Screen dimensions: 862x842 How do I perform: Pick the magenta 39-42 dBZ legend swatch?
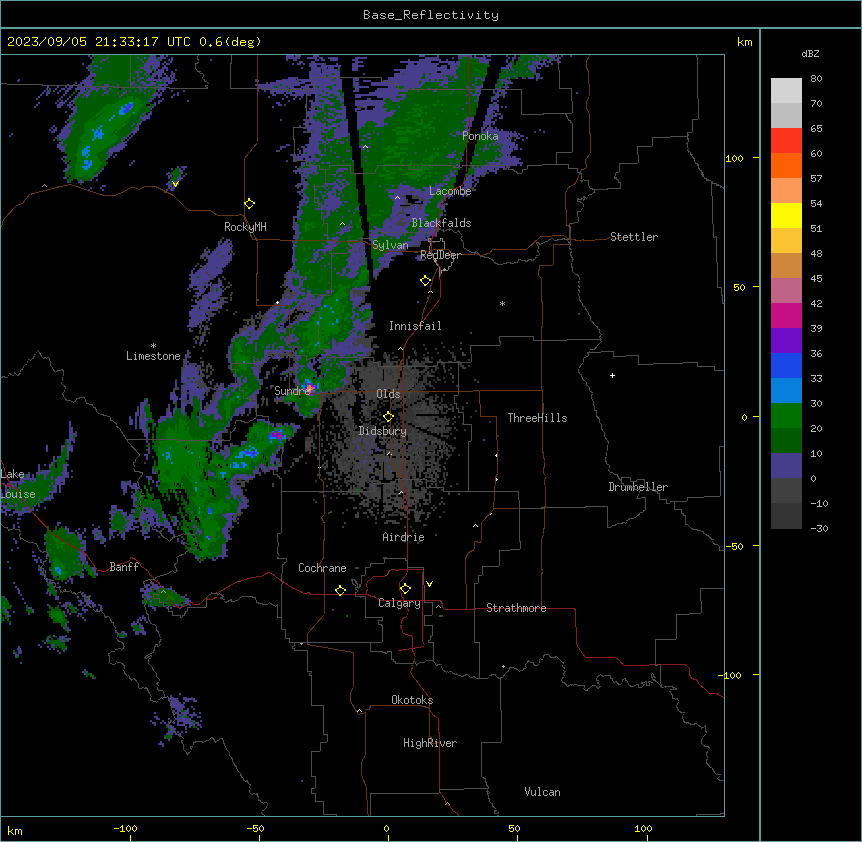pos(786,315)
